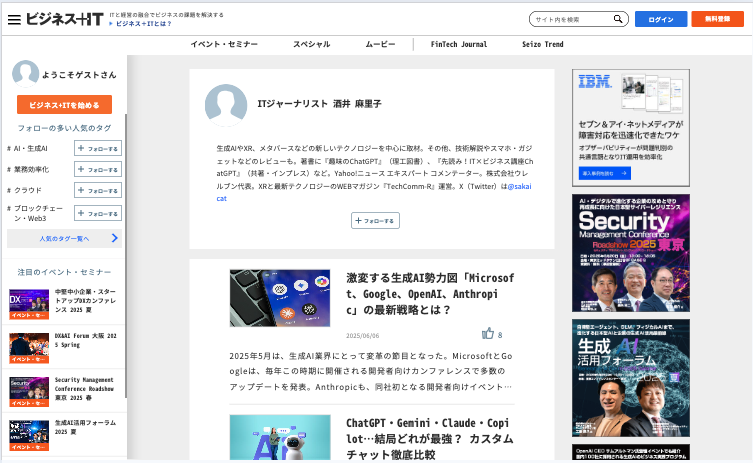This screenshot has width=753, height=463.
Task: Click the blue ログイン button
Action: click(661, 19)
